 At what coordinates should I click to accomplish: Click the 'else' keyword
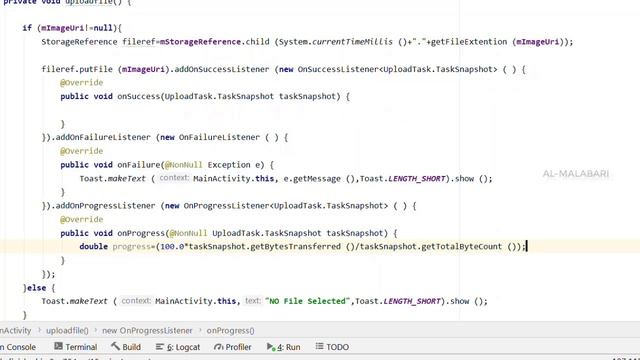coord(37,288)
